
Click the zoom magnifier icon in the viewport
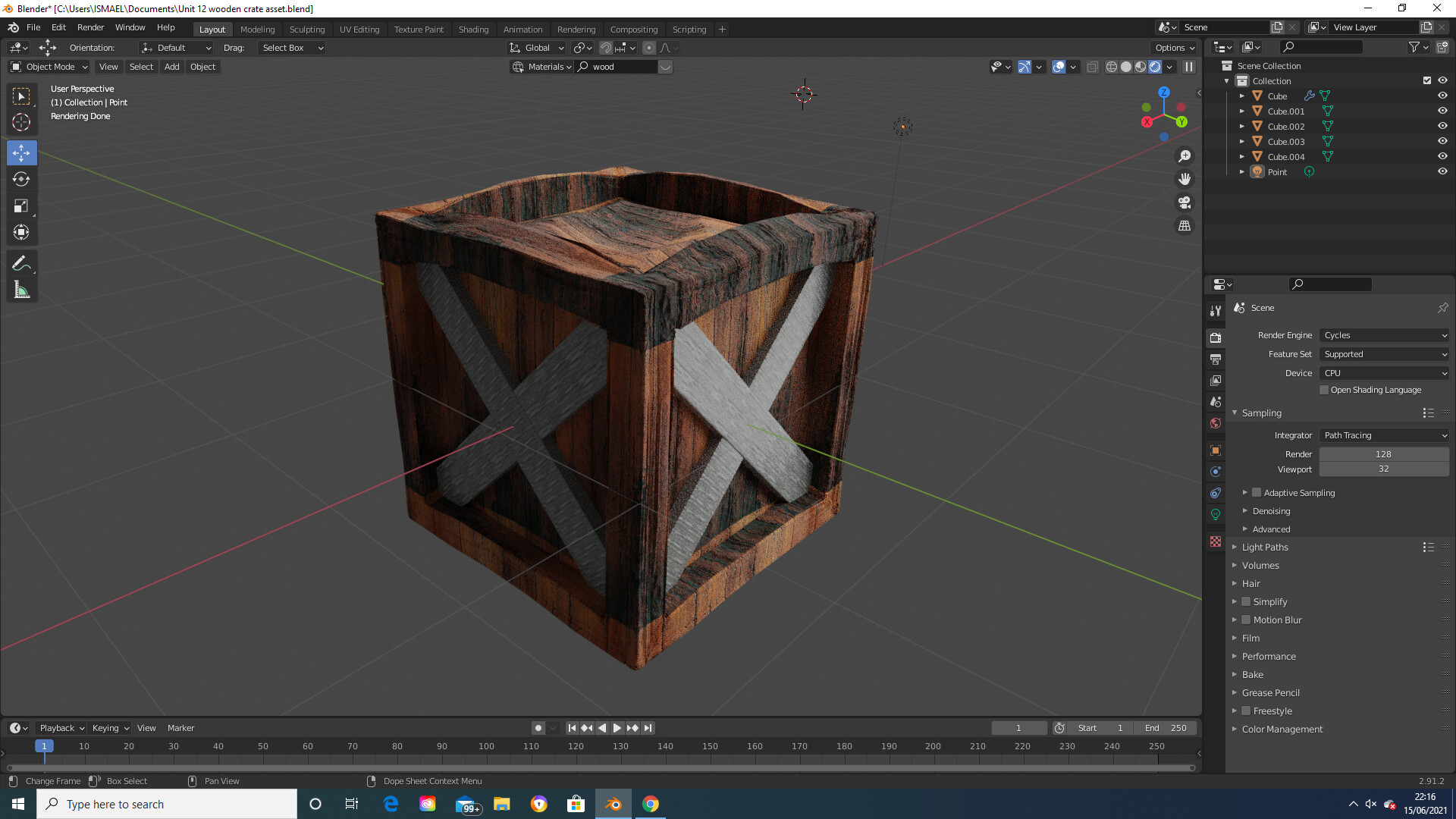[x=1185, y=156]
